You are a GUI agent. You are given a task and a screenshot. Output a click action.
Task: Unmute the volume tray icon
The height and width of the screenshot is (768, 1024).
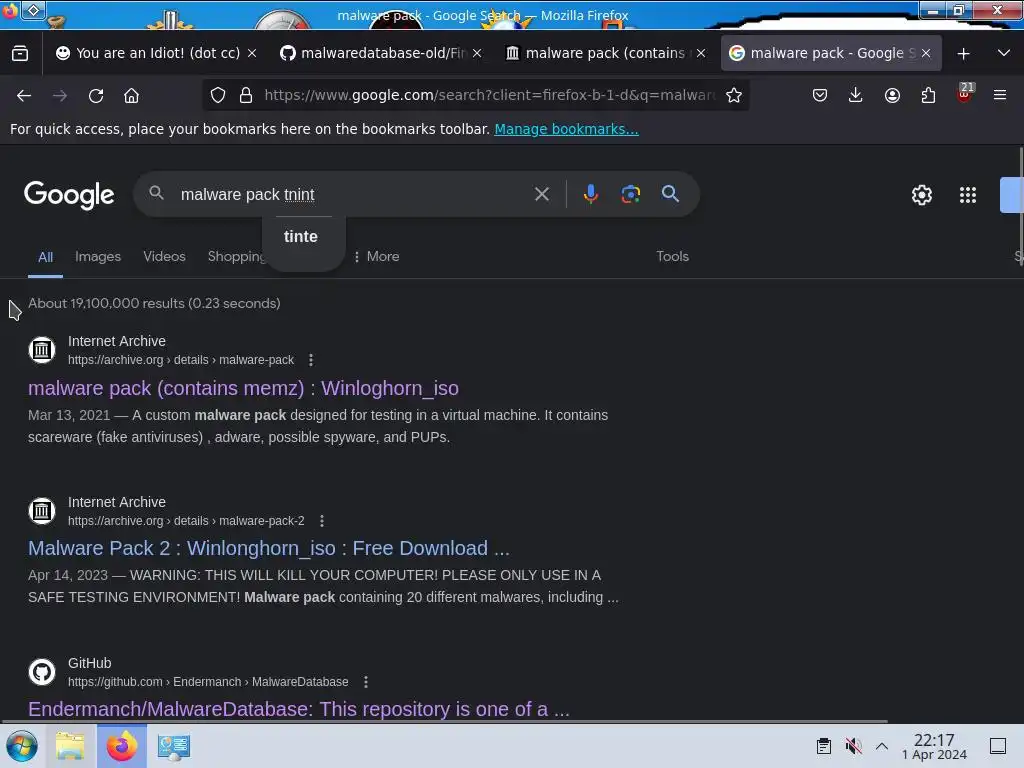pyautogui.click(x=853, y=746)
